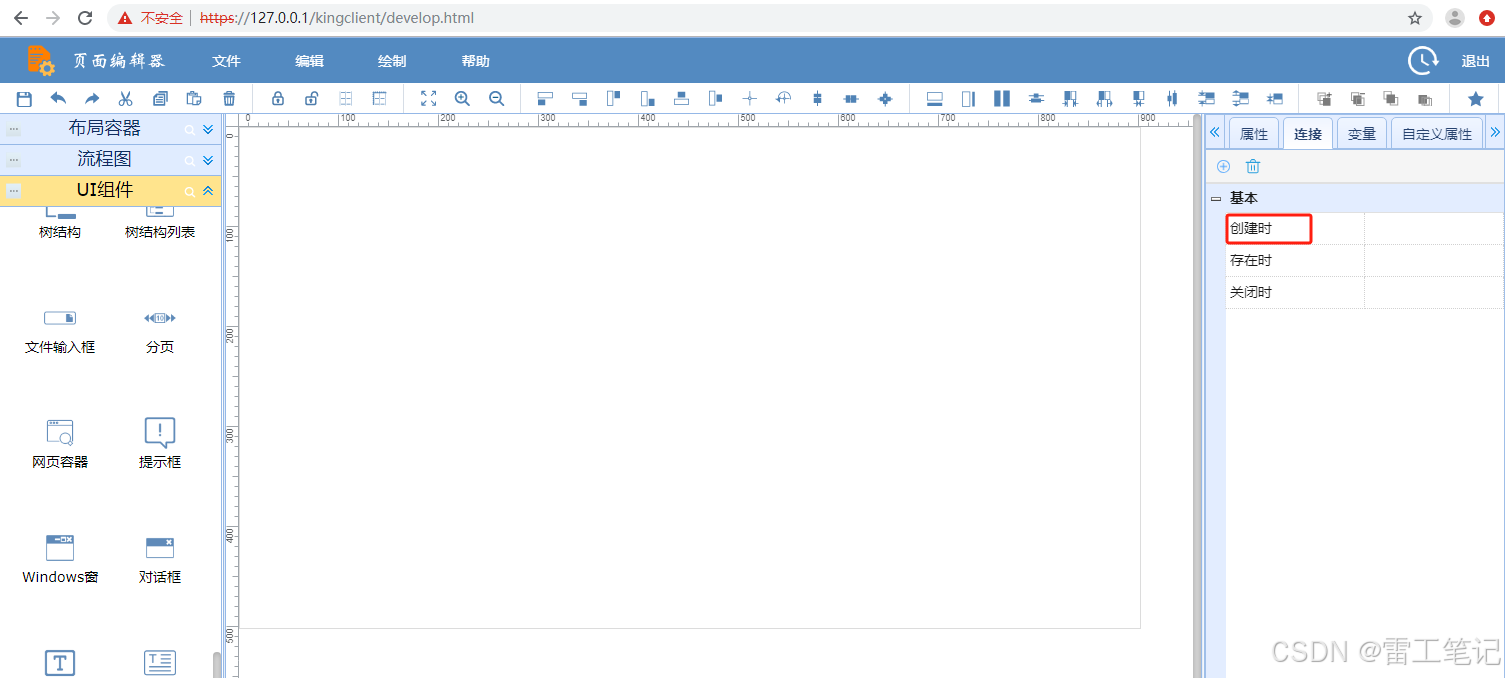Click the align top edges icon

613,98
